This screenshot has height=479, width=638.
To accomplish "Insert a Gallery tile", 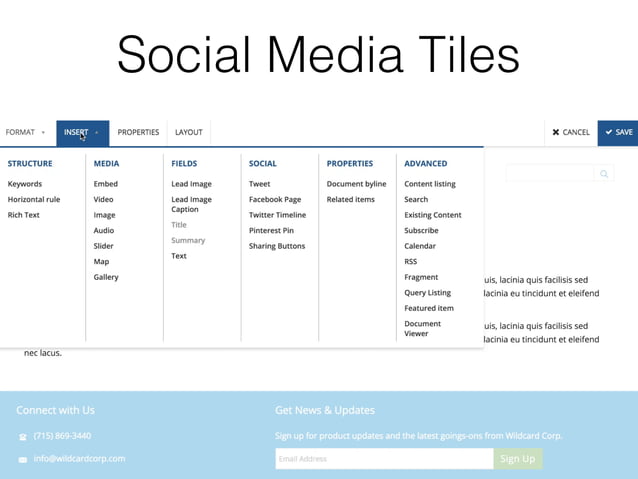I will tap(106, 277).
